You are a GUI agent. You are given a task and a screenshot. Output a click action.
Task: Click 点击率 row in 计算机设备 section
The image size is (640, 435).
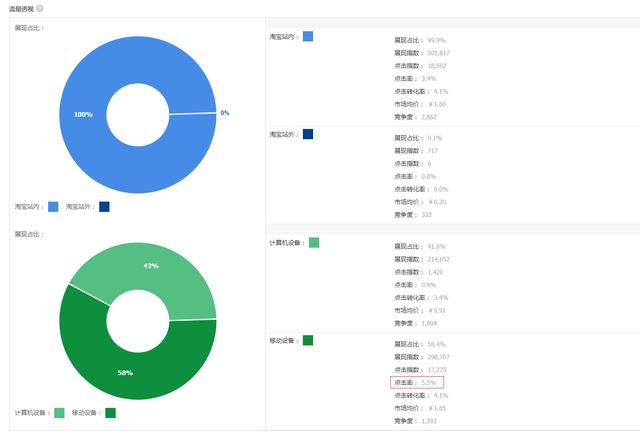point(415,285)
